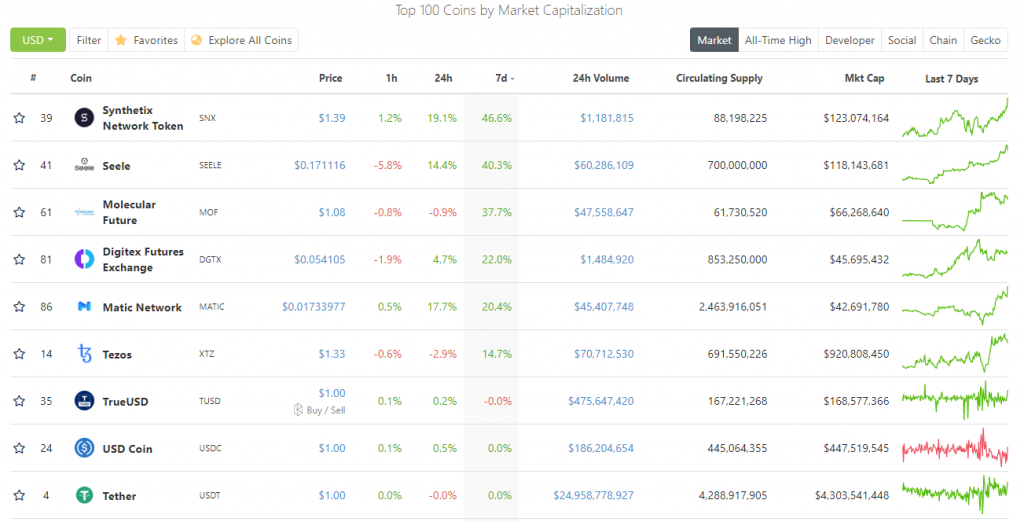The width and height of the screenshot is (1024, 522).
Task: Click Matic price $0.01733977
Action: click(313, 306)
